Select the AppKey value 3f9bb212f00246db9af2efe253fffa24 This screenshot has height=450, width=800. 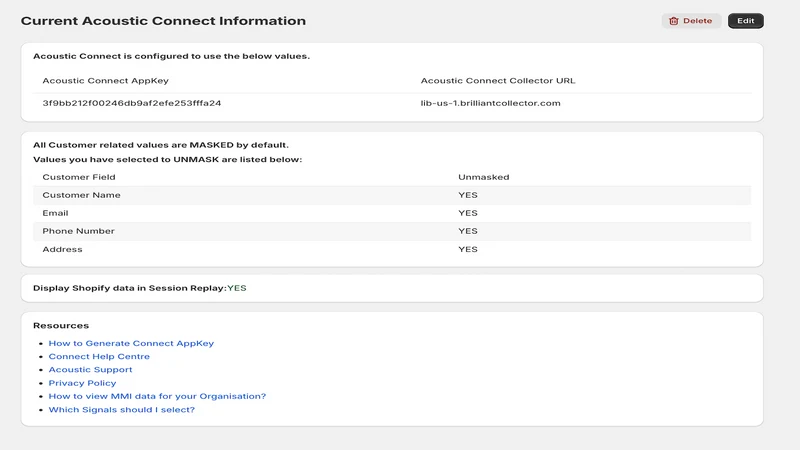132,103
